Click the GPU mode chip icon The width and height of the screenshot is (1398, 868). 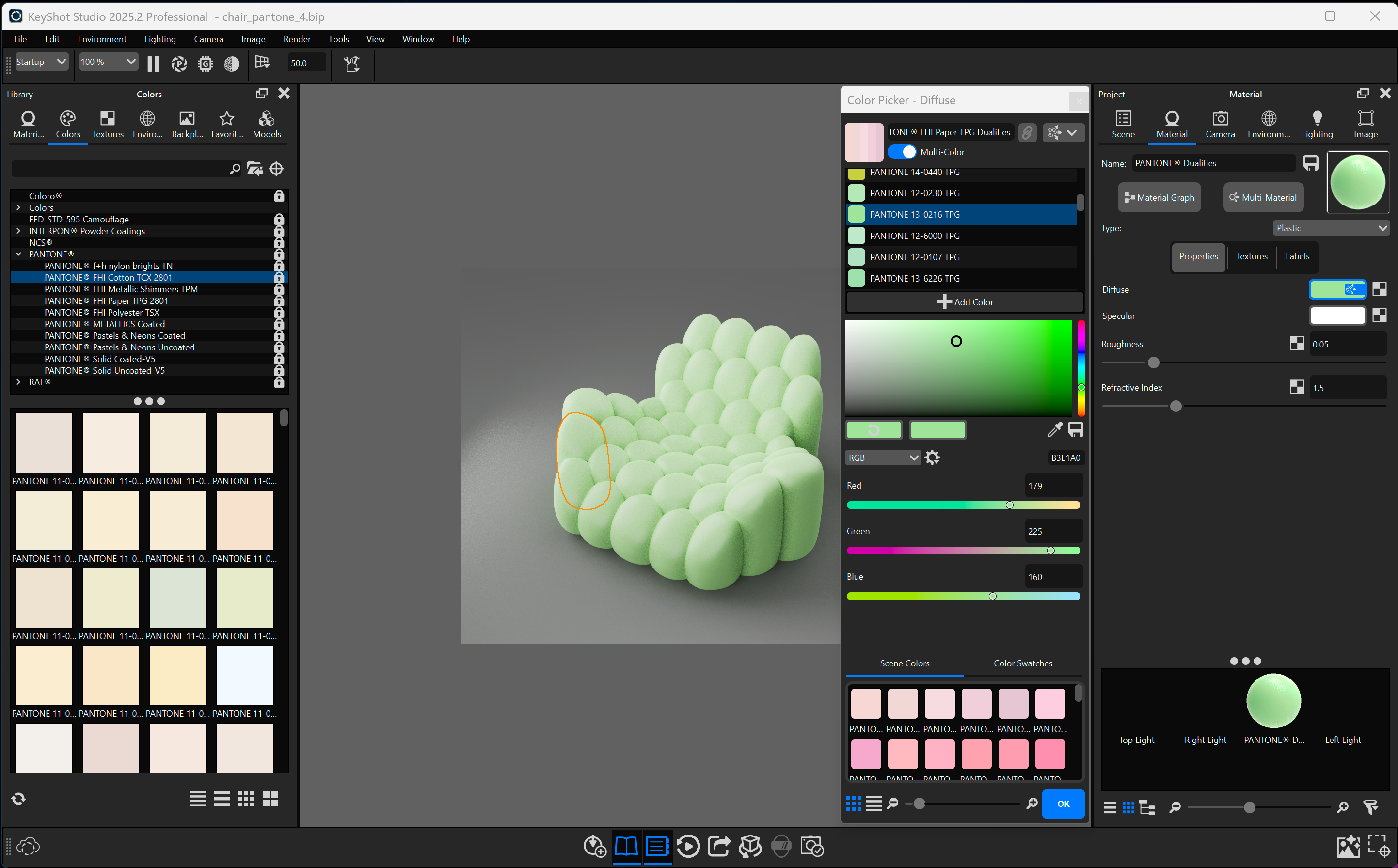click(205, 63)
